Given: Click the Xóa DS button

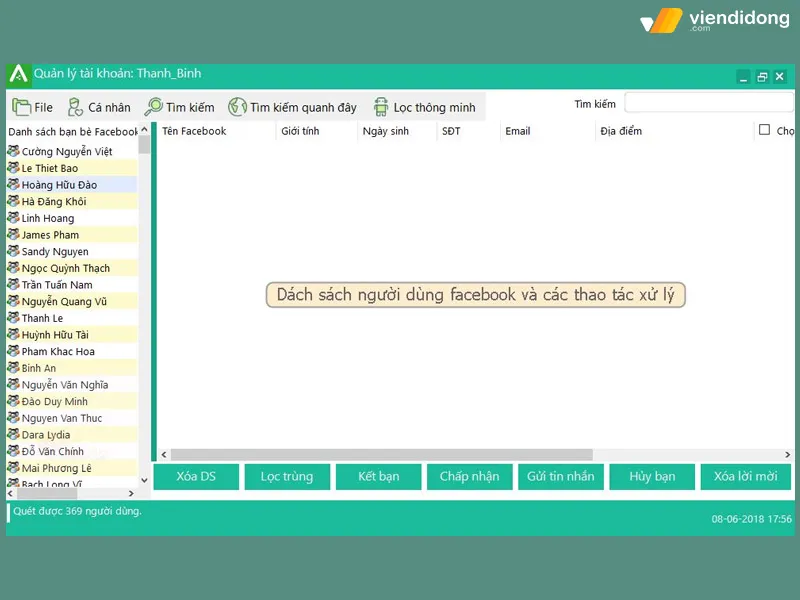Looking at the screenshot, I should [196, 477].
